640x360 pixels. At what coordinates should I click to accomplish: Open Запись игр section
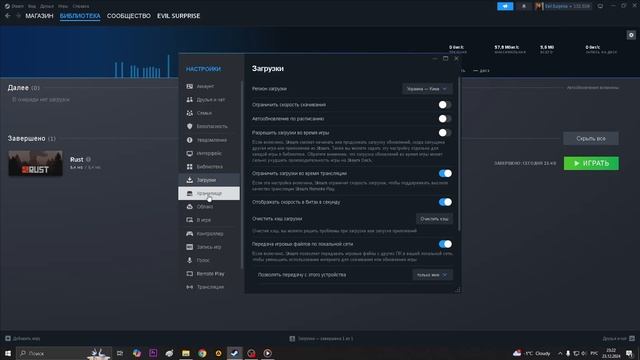tap(209, 247)
